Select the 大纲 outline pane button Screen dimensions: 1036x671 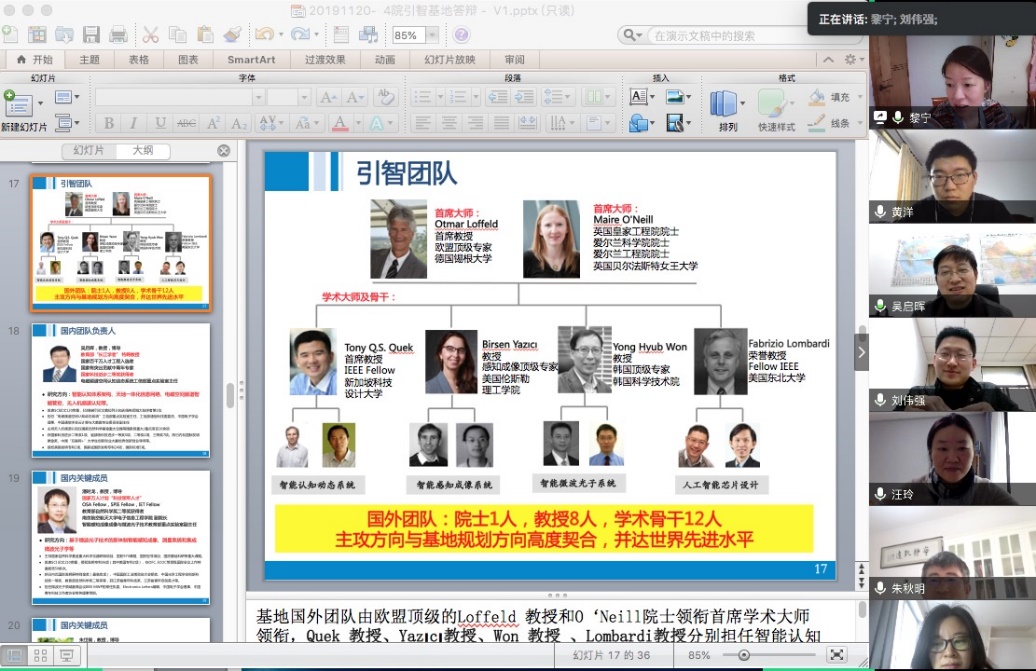[x=143, y=151]
